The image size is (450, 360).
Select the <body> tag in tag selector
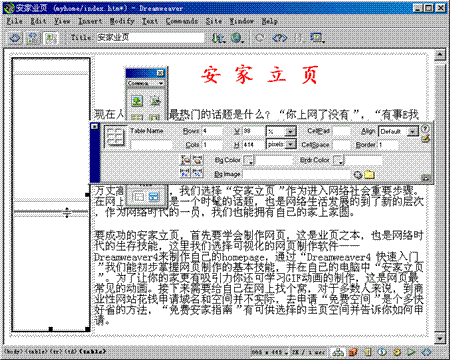point(14,351)
